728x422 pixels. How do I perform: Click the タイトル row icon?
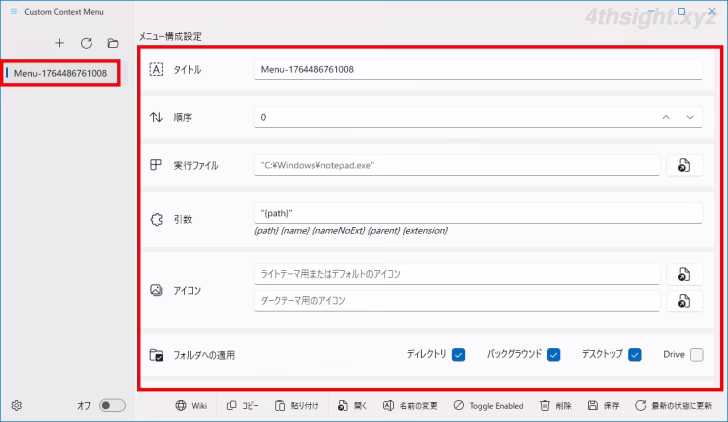pos(156,69)
